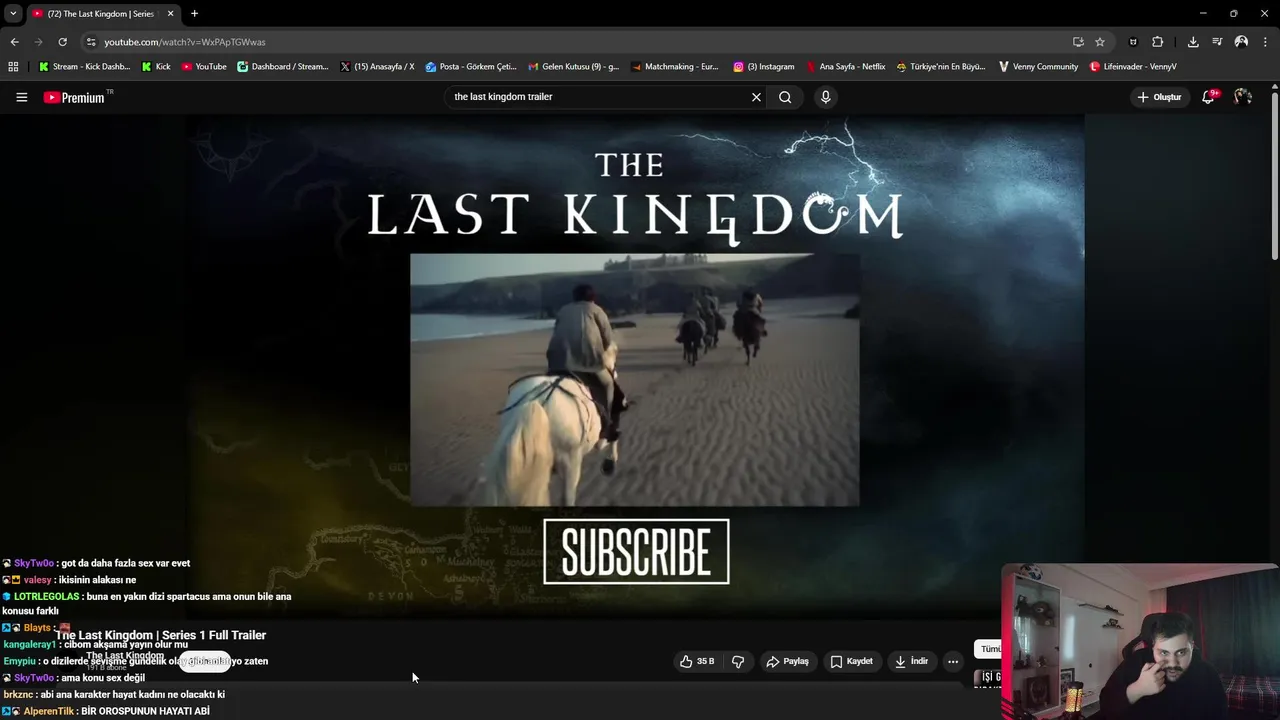Open Gelen Kutusu Gmail bookmark

click(x=573, y=67)
